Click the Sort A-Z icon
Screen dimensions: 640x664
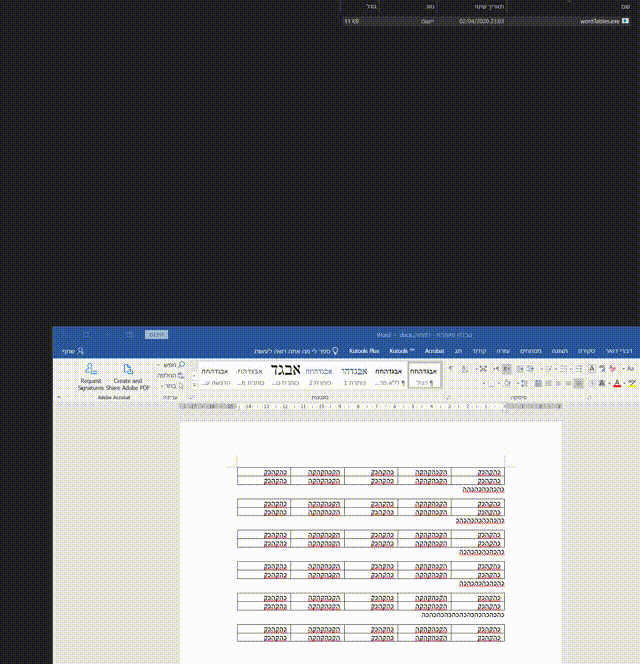point(465,369)
